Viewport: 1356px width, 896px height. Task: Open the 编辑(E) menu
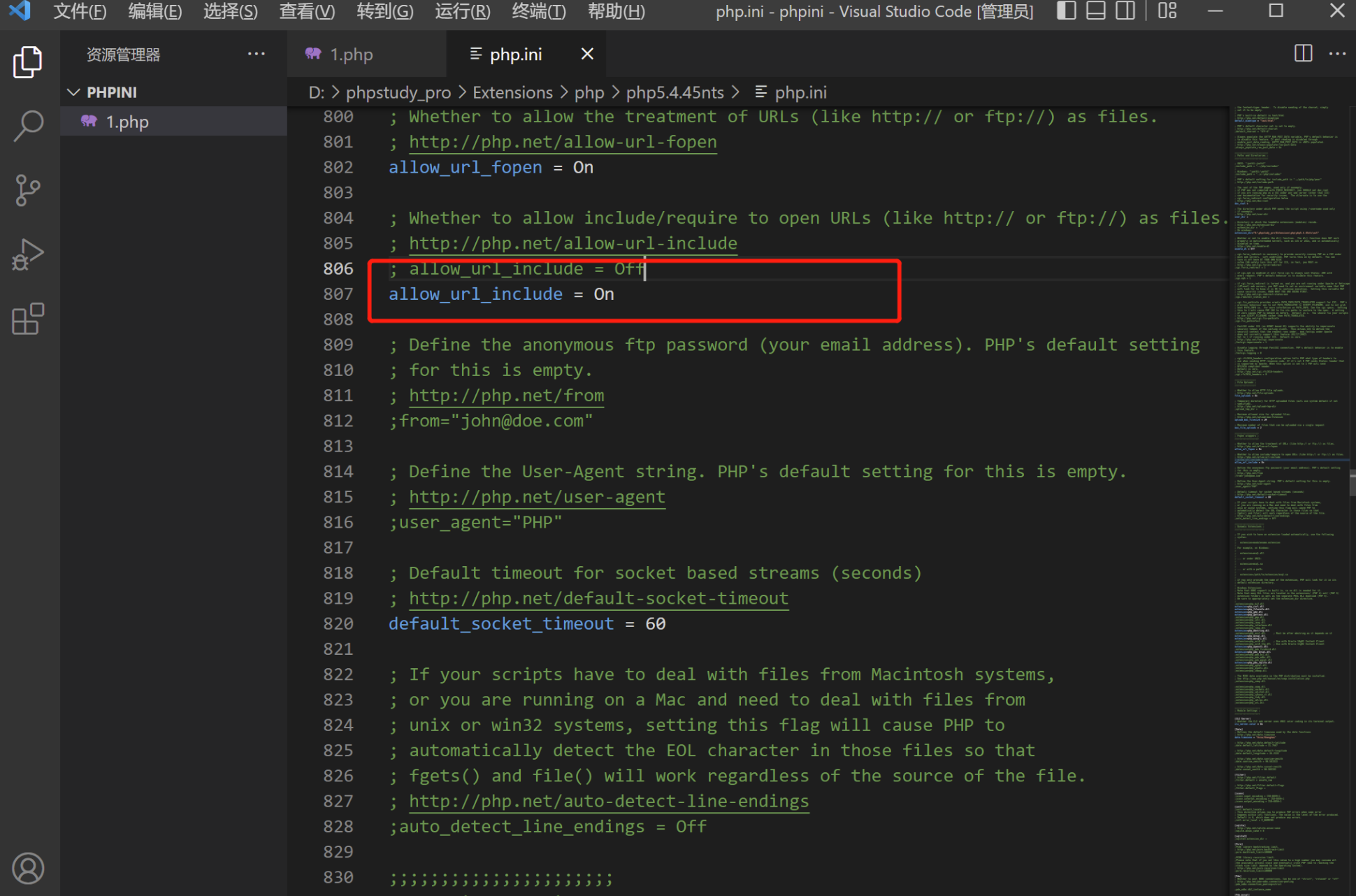(155, 11)
